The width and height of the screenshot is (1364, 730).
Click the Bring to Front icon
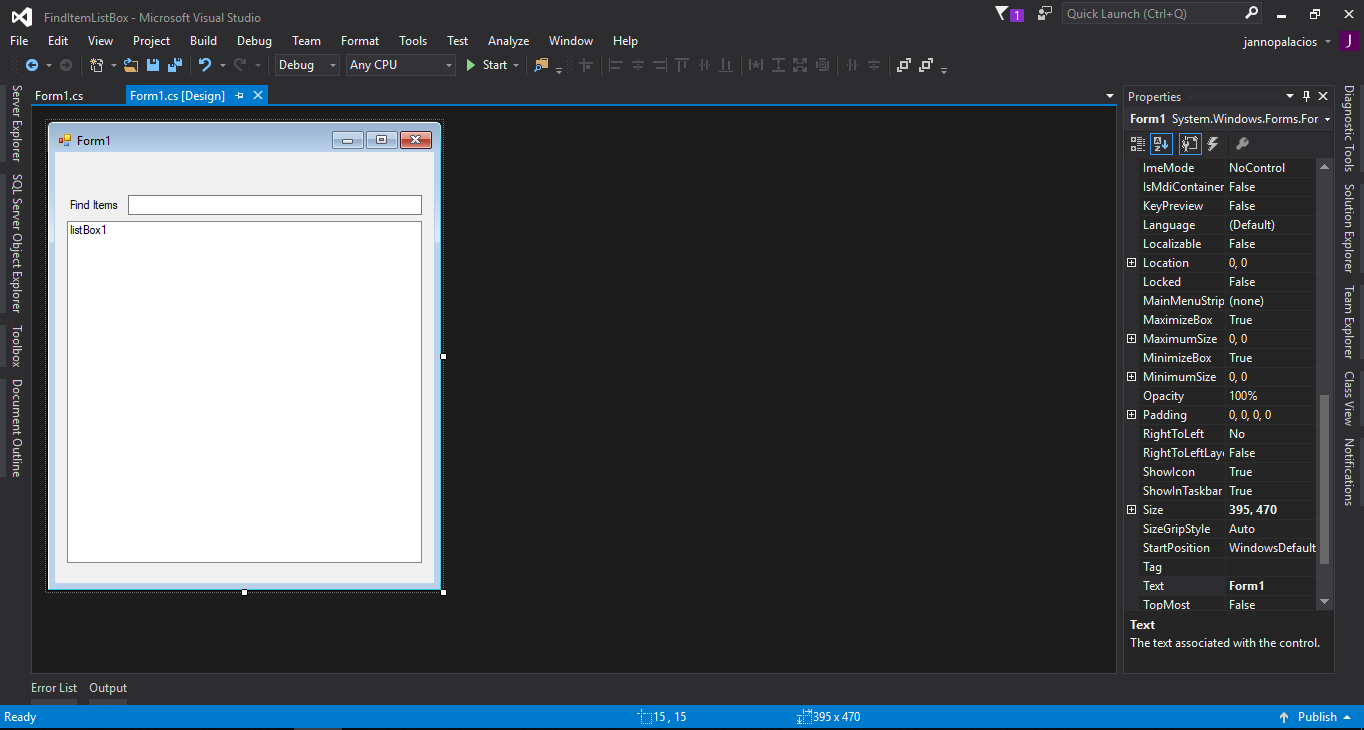click(x=904, y=65)
